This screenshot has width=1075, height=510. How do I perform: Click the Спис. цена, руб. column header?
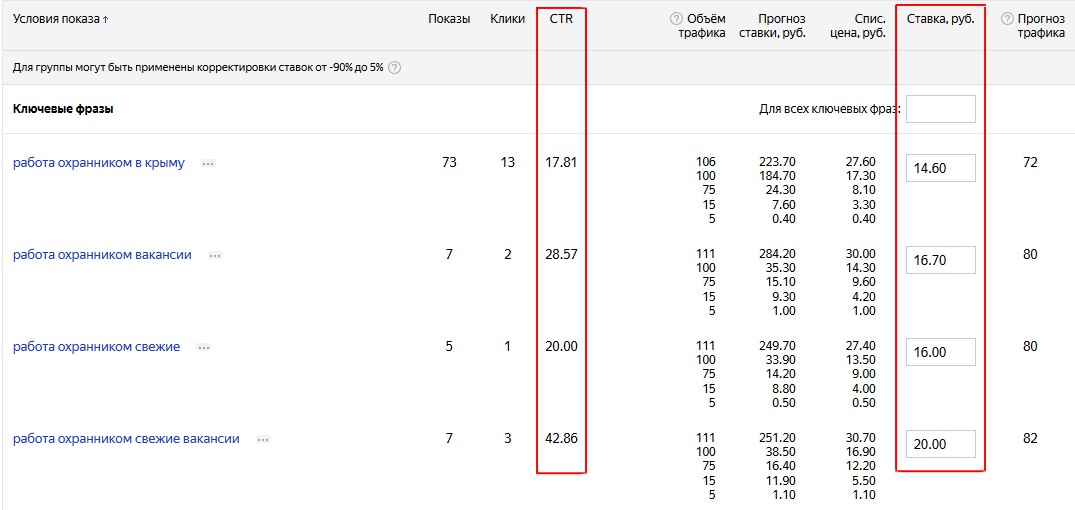pos(858,25)
